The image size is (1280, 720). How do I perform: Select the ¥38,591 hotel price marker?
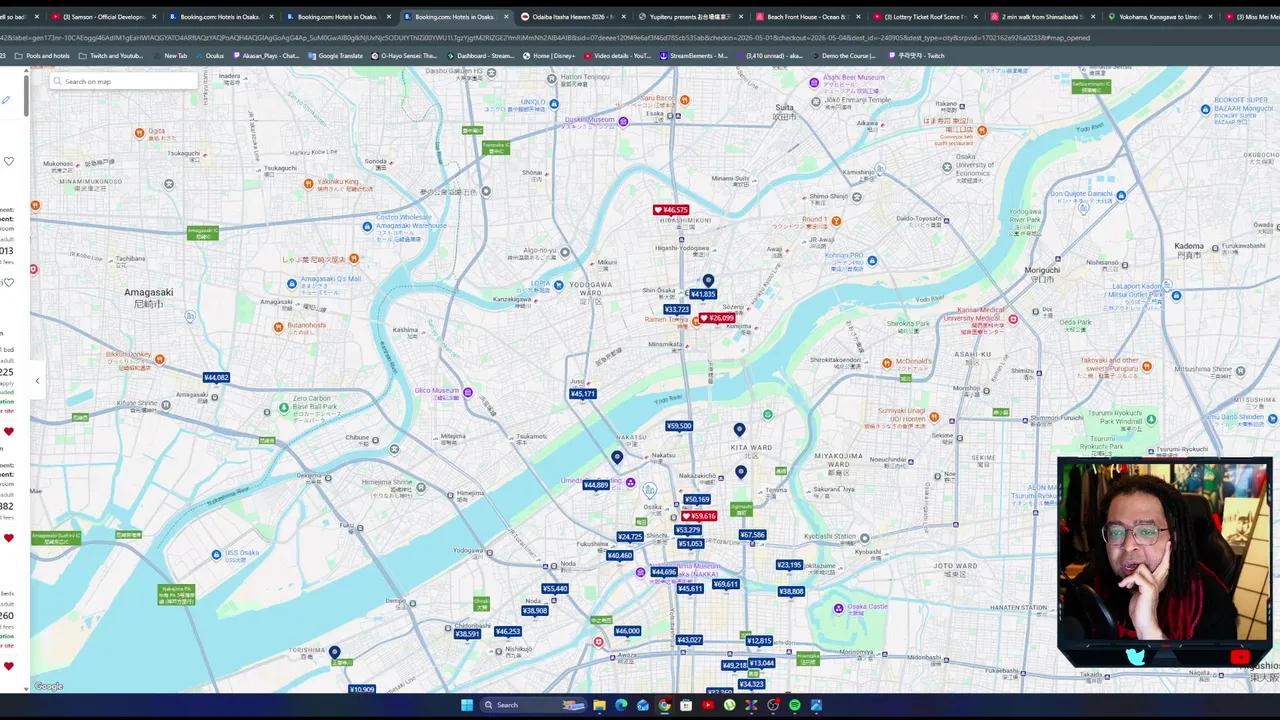tap(467, 634)
